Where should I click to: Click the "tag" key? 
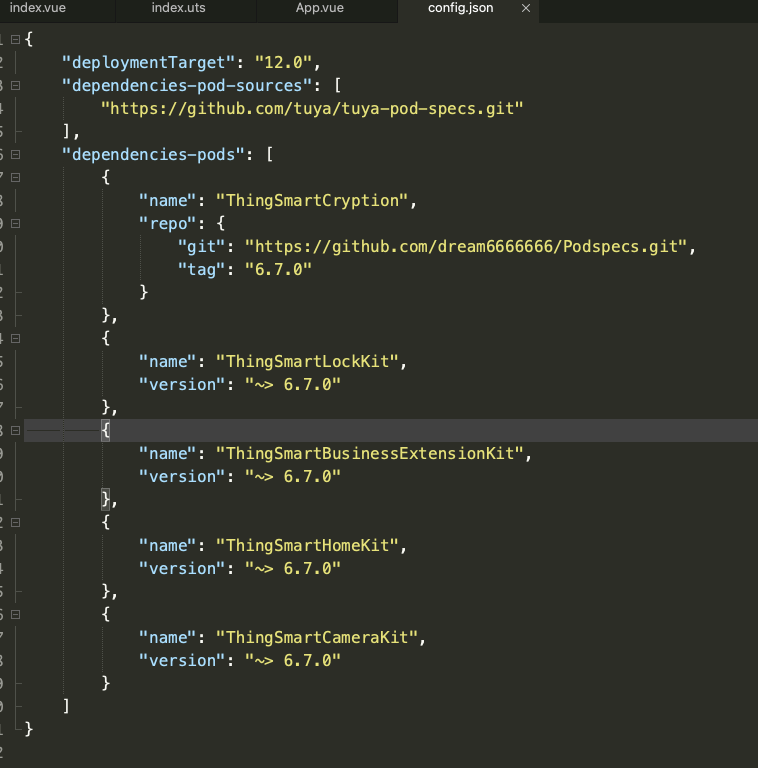click(201, 269)
